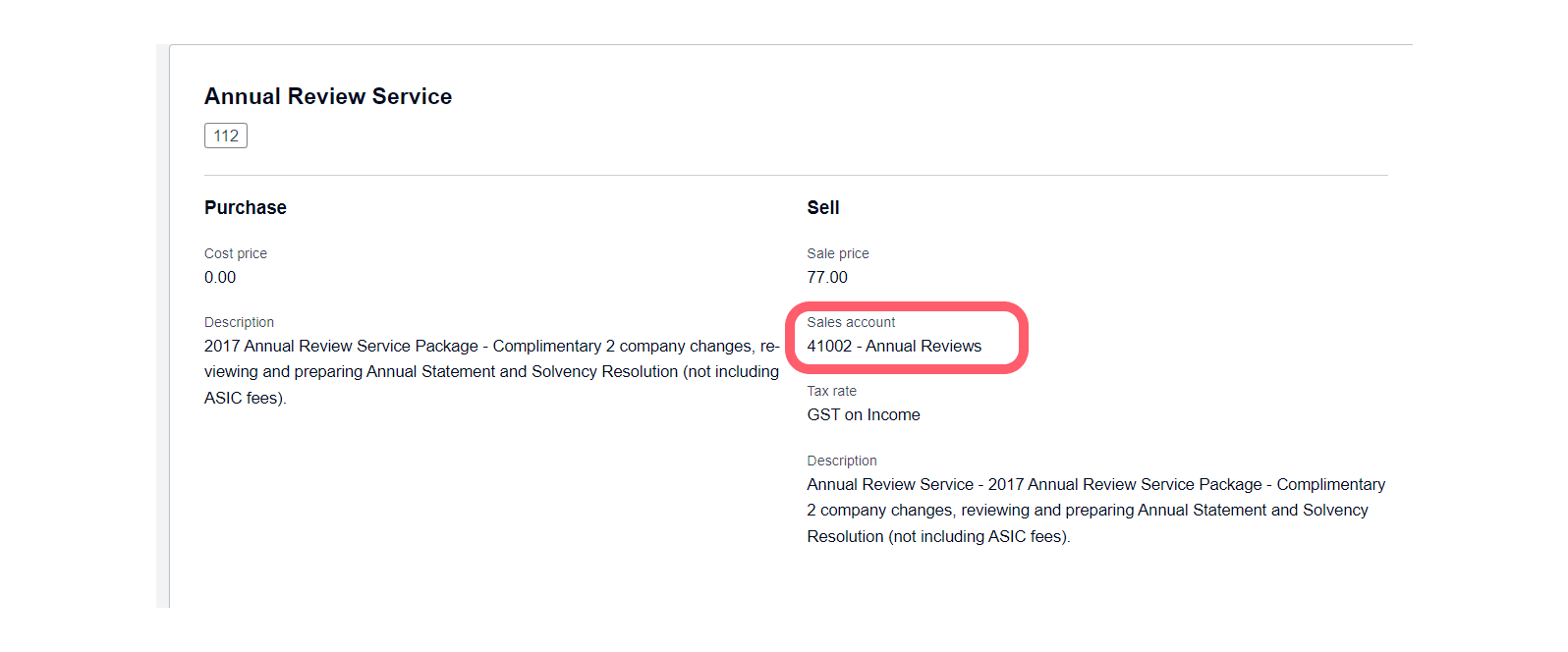Click the sale price value 77.00
The width and height of the screenshot is (1568, 652).
[x=827, y=277]
